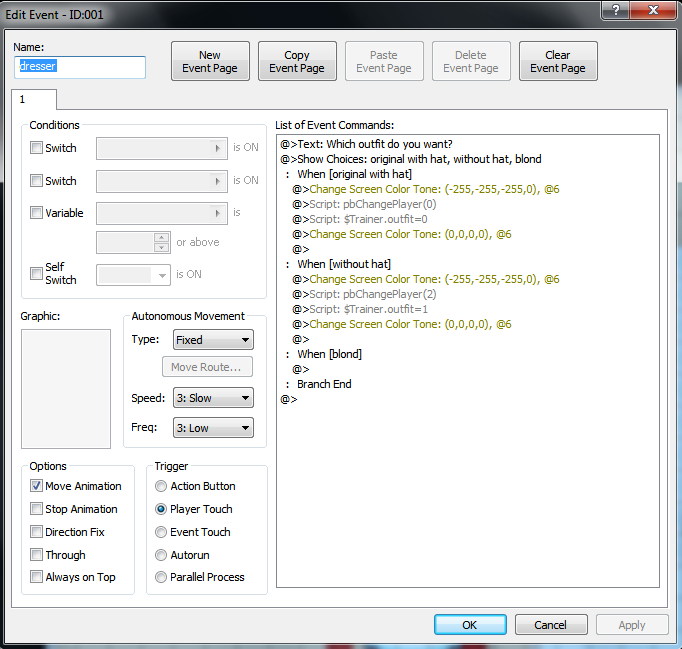Enable the Through option checkbox
Screen dimensions: 682x649
[37, 555]
